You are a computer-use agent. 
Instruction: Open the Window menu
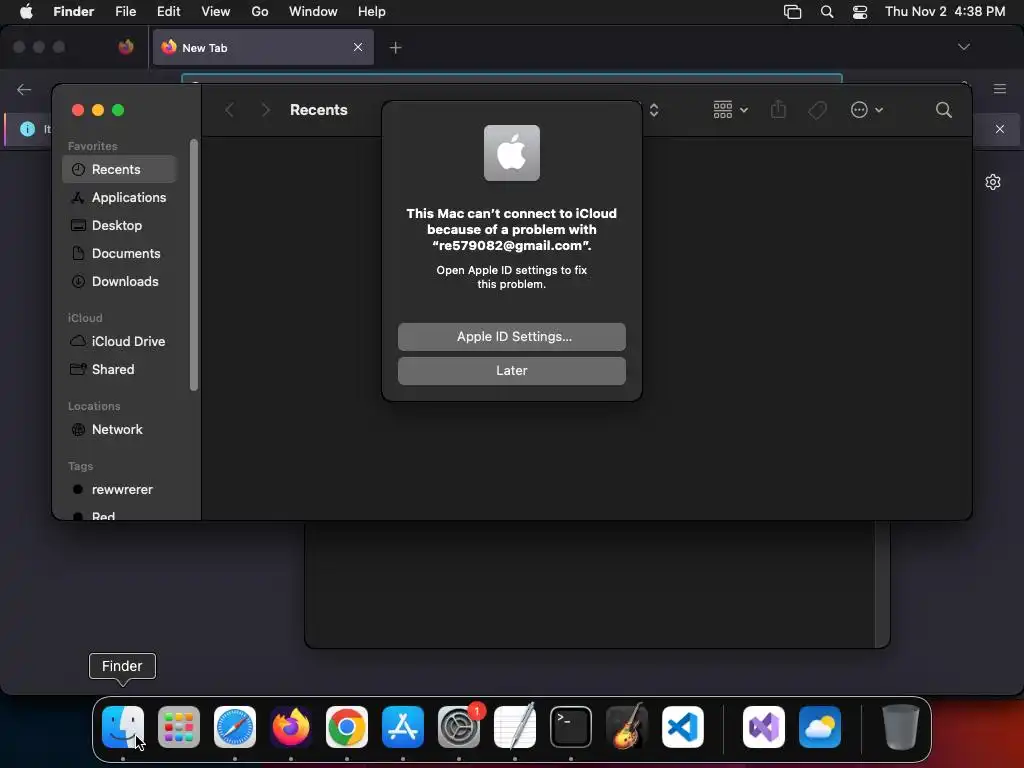313,11
